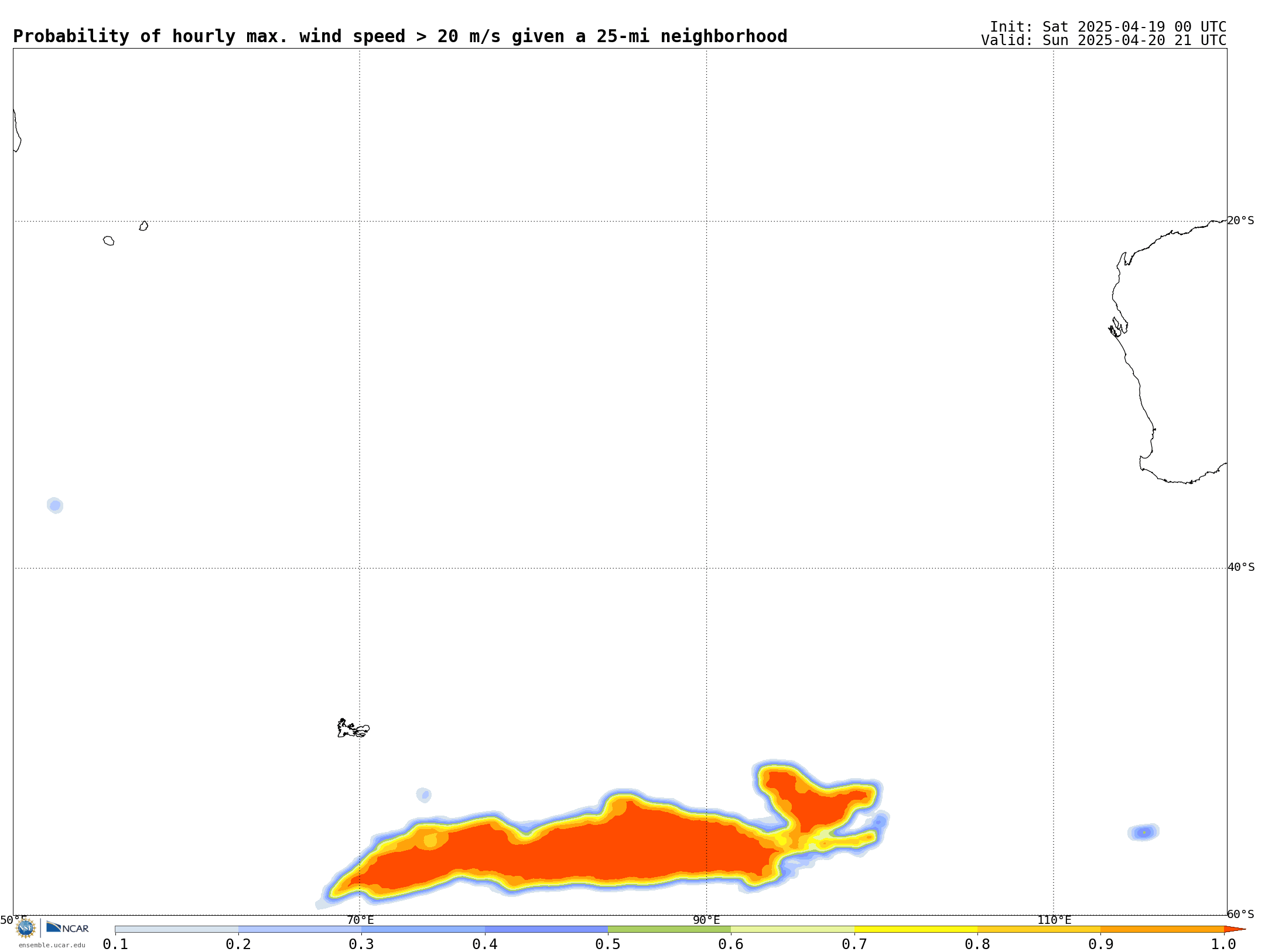Click the NCAR logo

(x=67, y=927)
